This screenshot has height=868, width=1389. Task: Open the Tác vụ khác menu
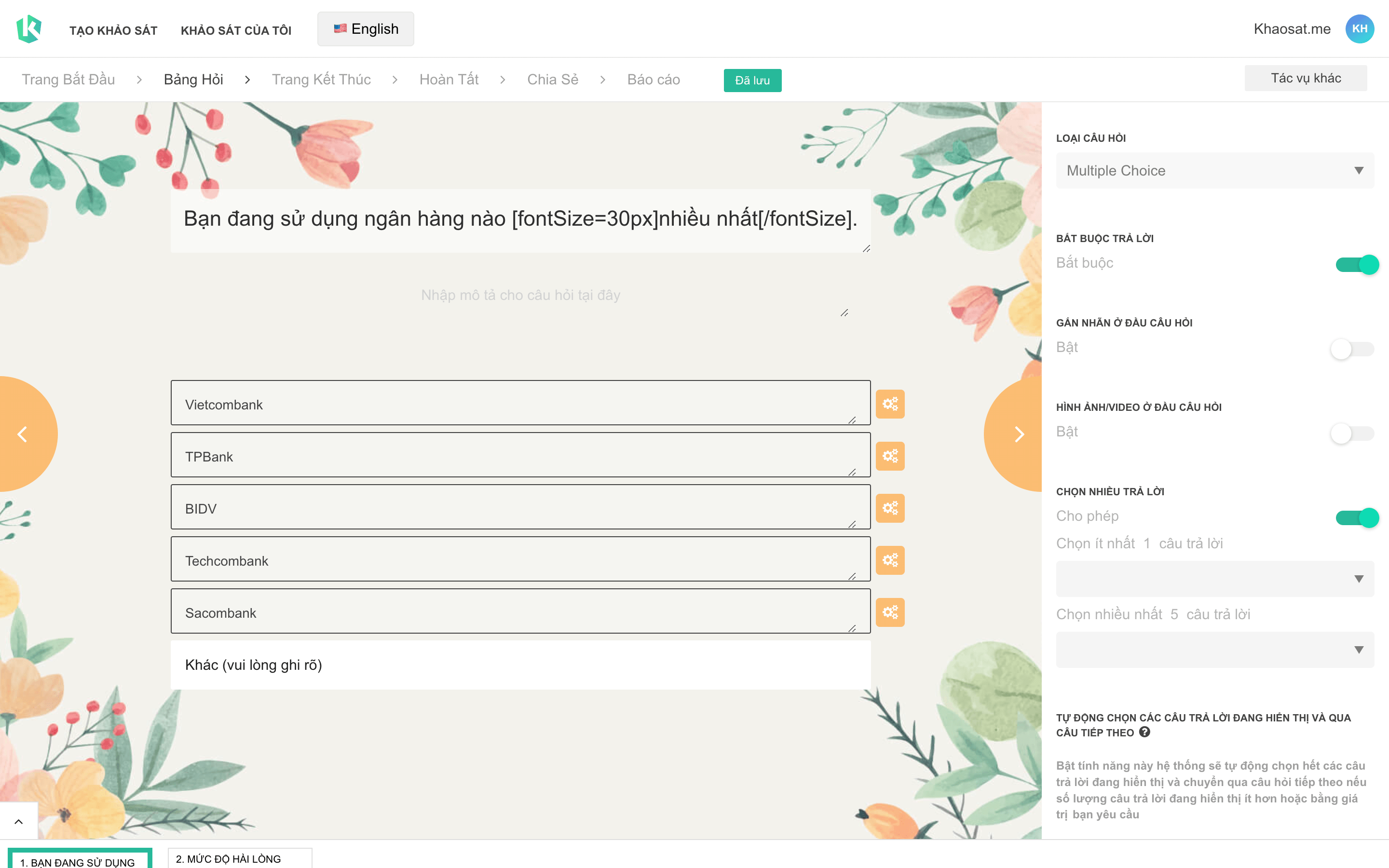(x=1306, y=78)
